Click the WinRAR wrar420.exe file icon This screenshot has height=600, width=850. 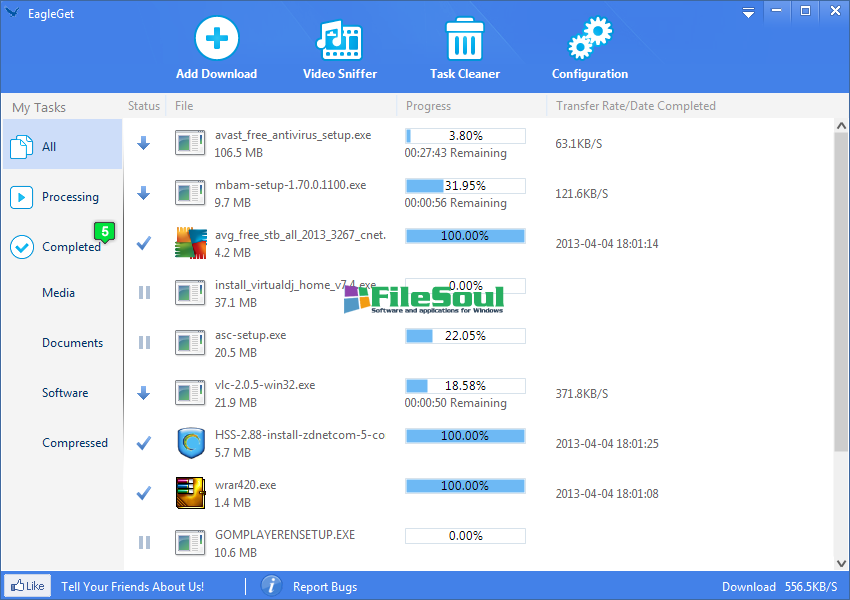pyautogui.click(x=190, y=493)
